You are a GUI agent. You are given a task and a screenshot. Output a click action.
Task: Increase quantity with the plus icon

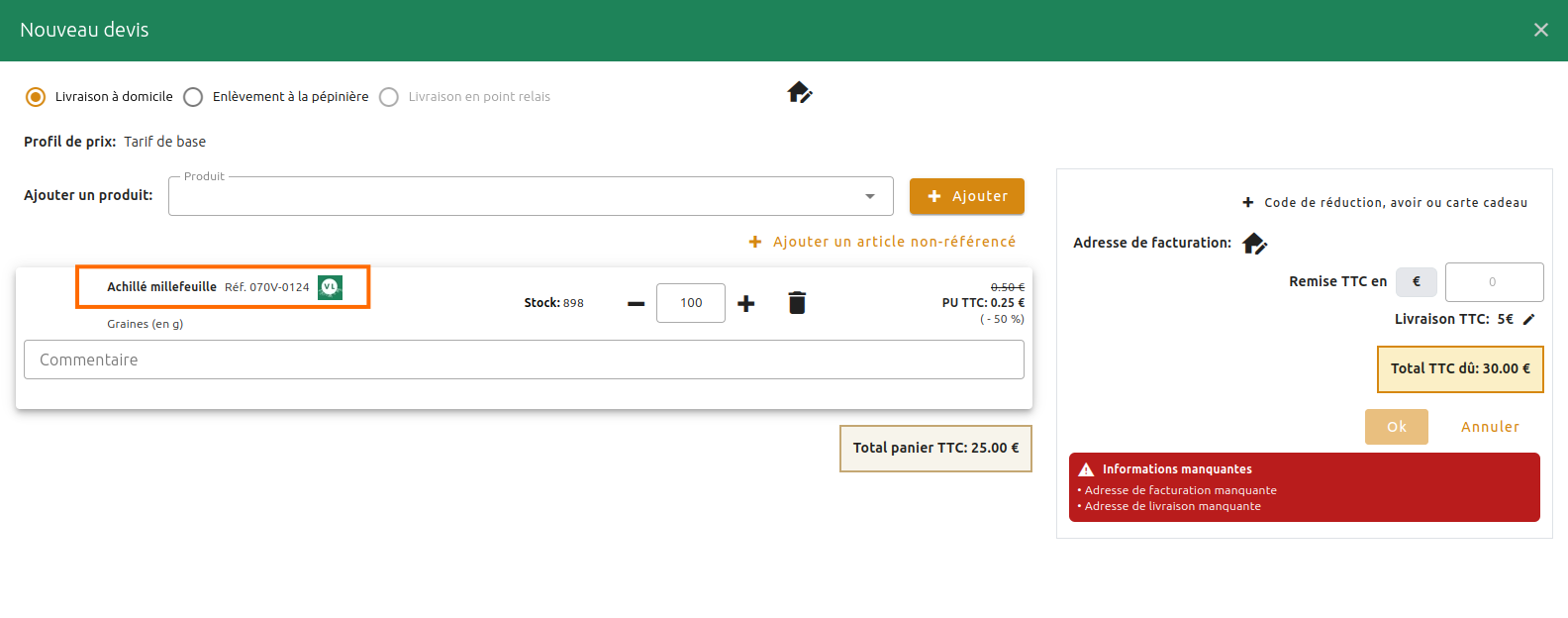point(746,303)
